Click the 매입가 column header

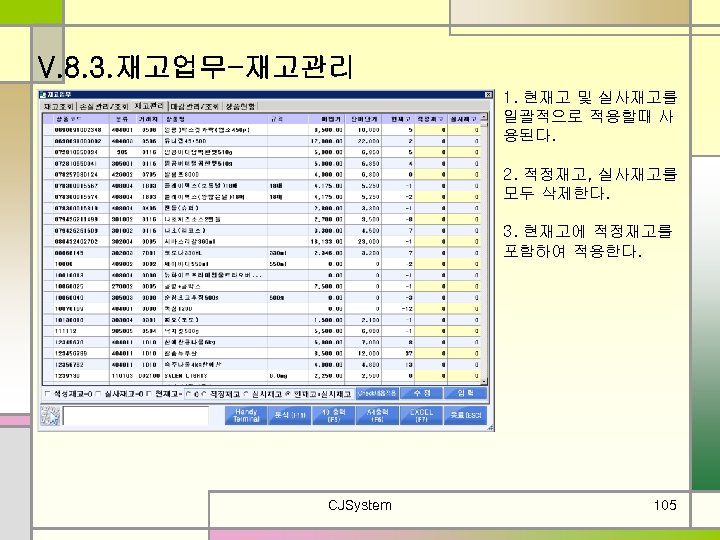[x=326, y=119]
